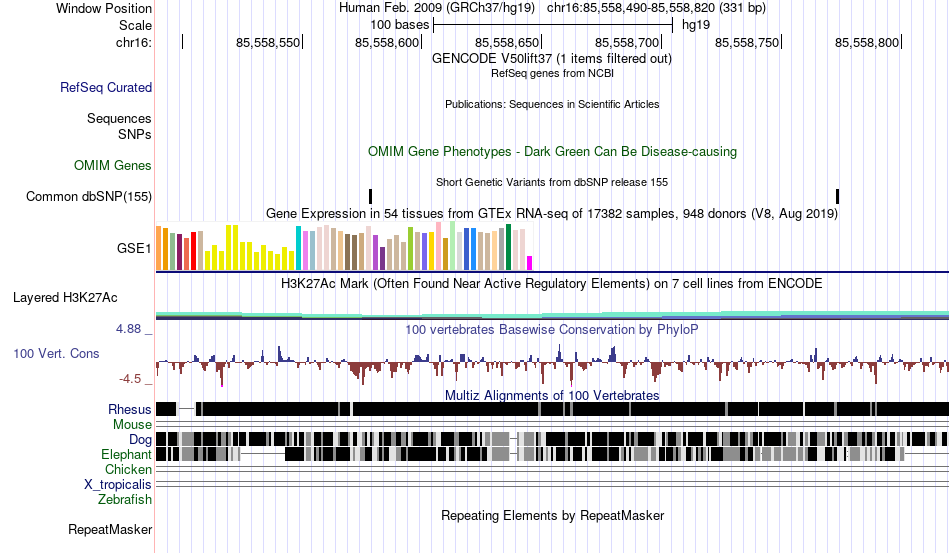This screenshot has width=950, height=553.
Task: Click Multiz Alignments of 100 Vertebrates title
Action: (x=552, y=396)
